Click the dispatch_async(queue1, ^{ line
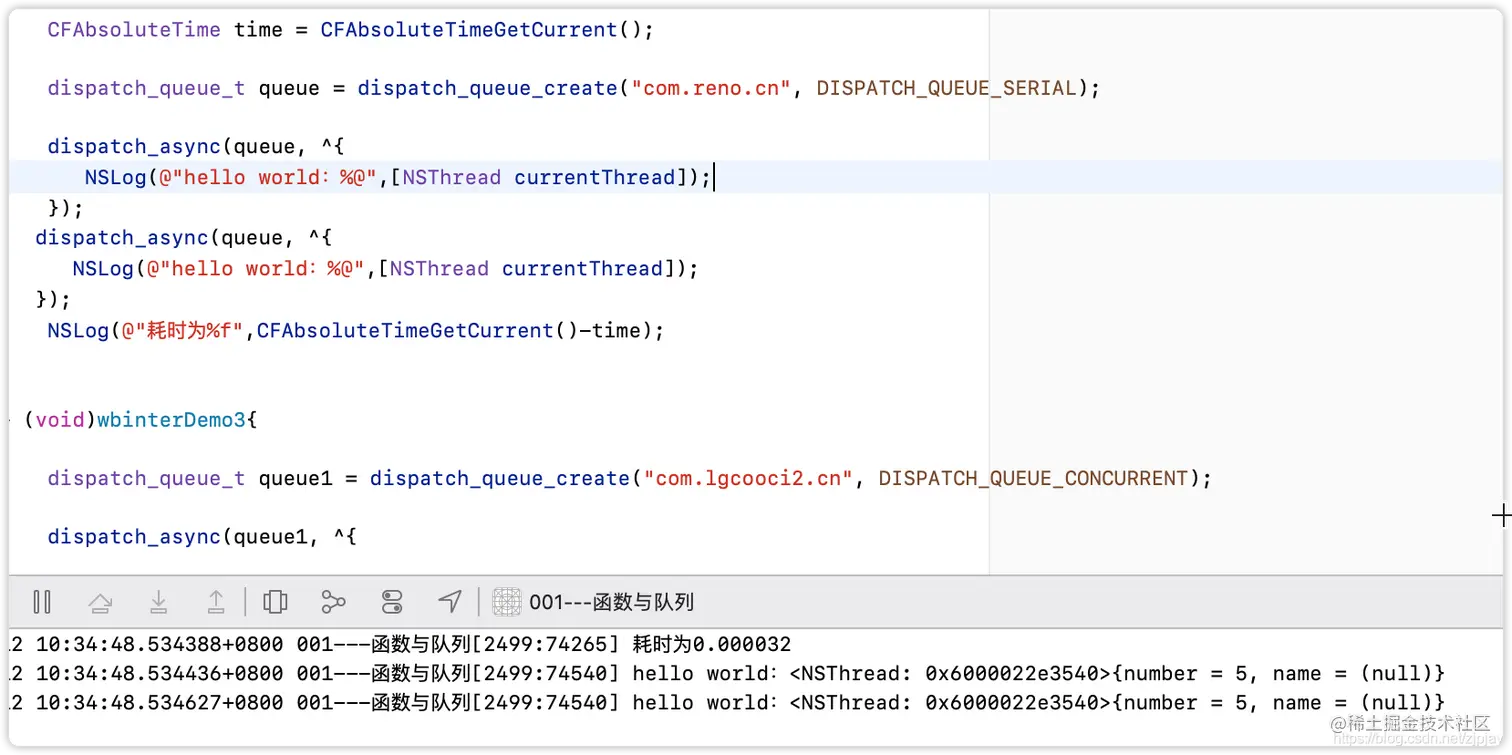 coord(202,537)
